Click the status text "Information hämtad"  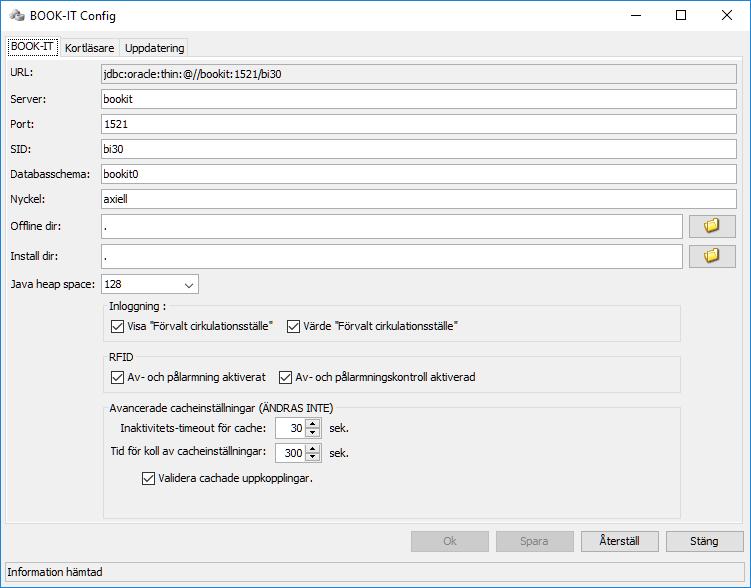coord(55,572)
